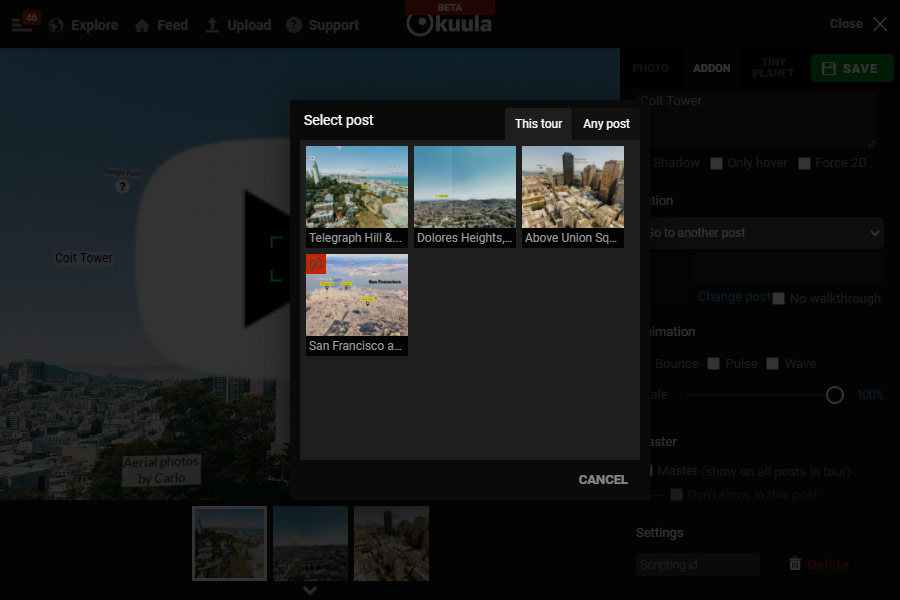Expand the thumbnail strip chevron below
This screenshot has height=600, width=900.
(x=310, y=590)
